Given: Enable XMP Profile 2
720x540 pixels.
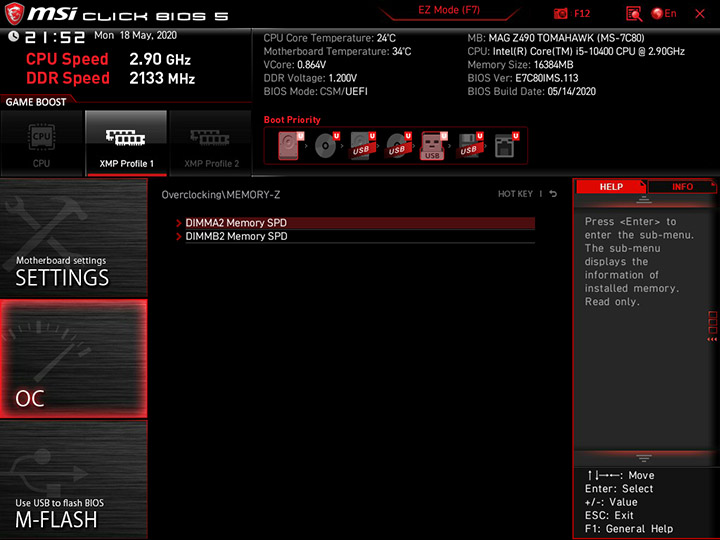Looking at the screenshot, I should click(x=211, y=143).
